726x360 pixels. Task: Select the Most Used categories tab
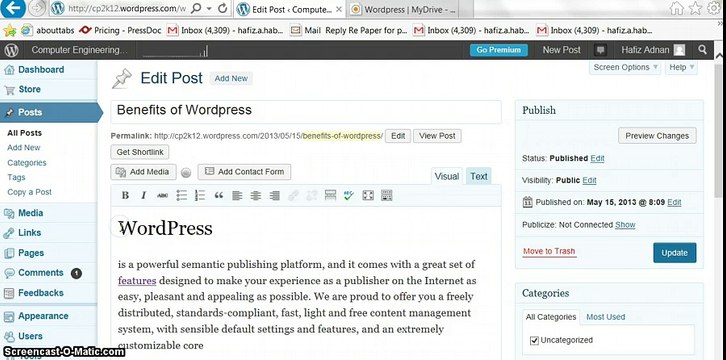point(606,317)
